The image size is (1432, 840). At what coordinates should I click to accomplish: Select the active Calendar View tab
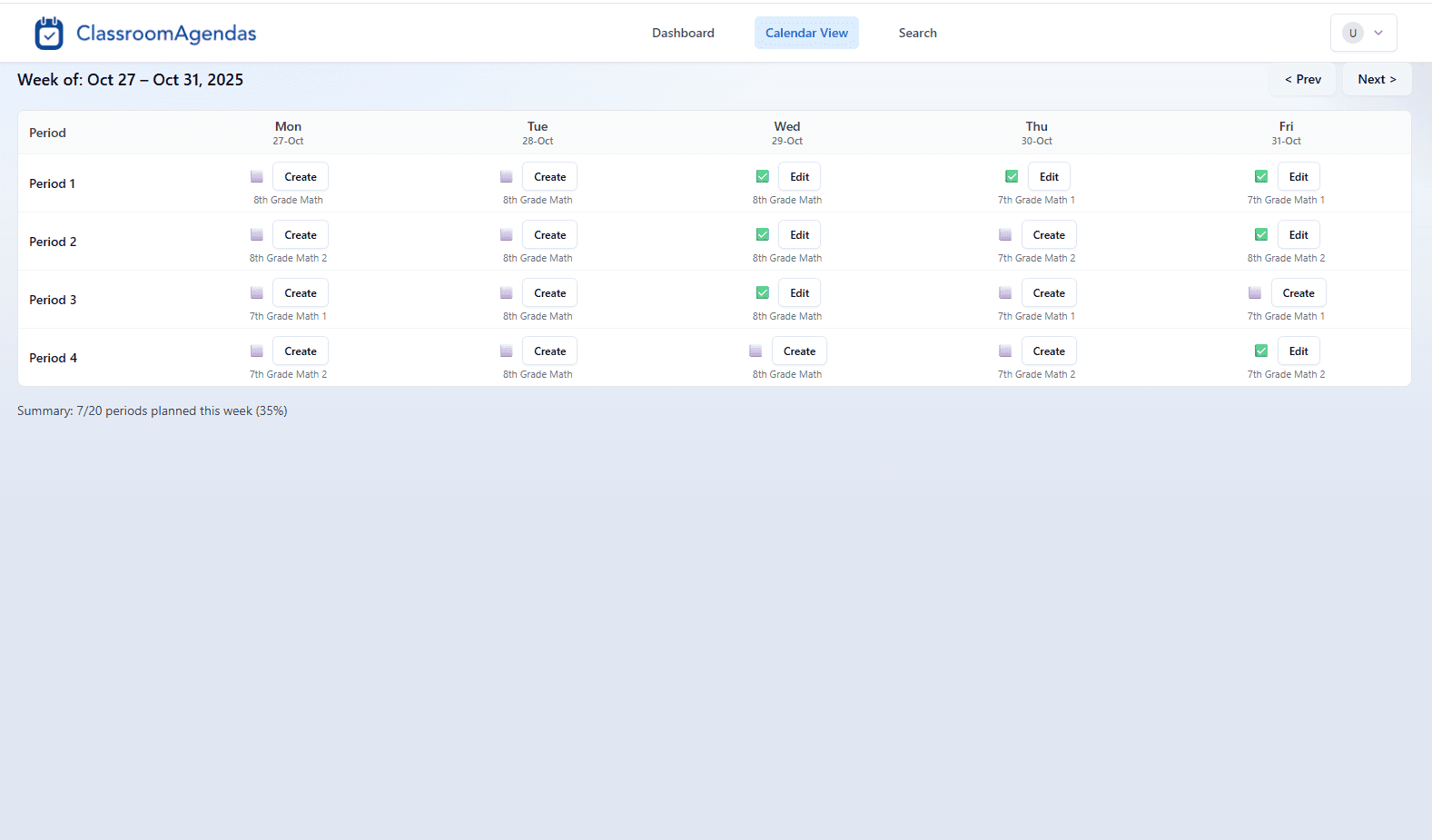coord(806,33)
